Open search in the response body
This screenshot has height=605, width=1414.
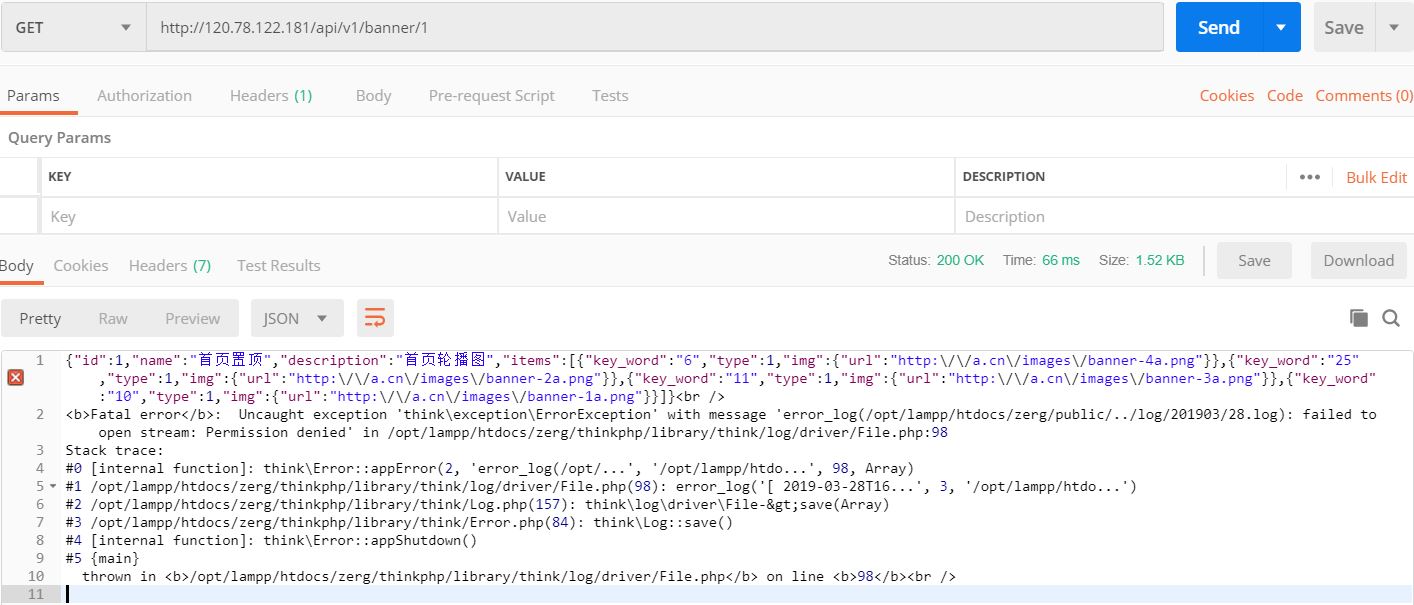(x=1390, y=318)
